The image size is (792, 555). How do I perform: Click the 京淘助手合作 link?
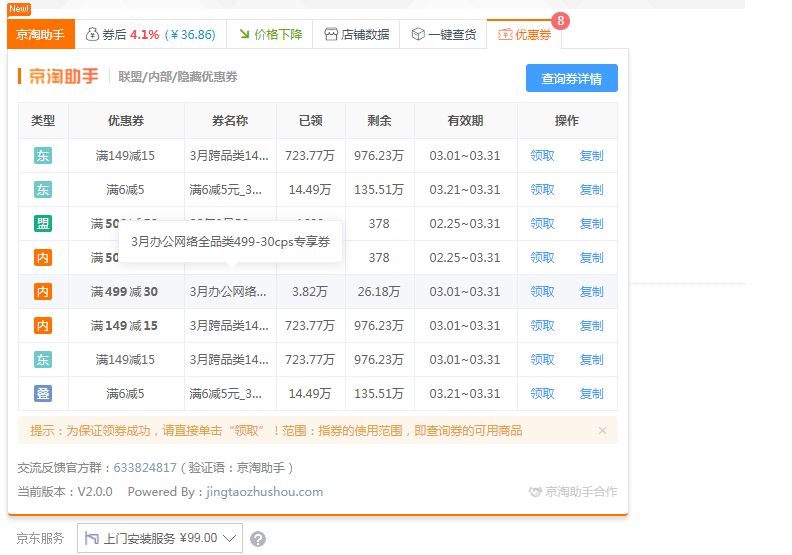[581, 491]
